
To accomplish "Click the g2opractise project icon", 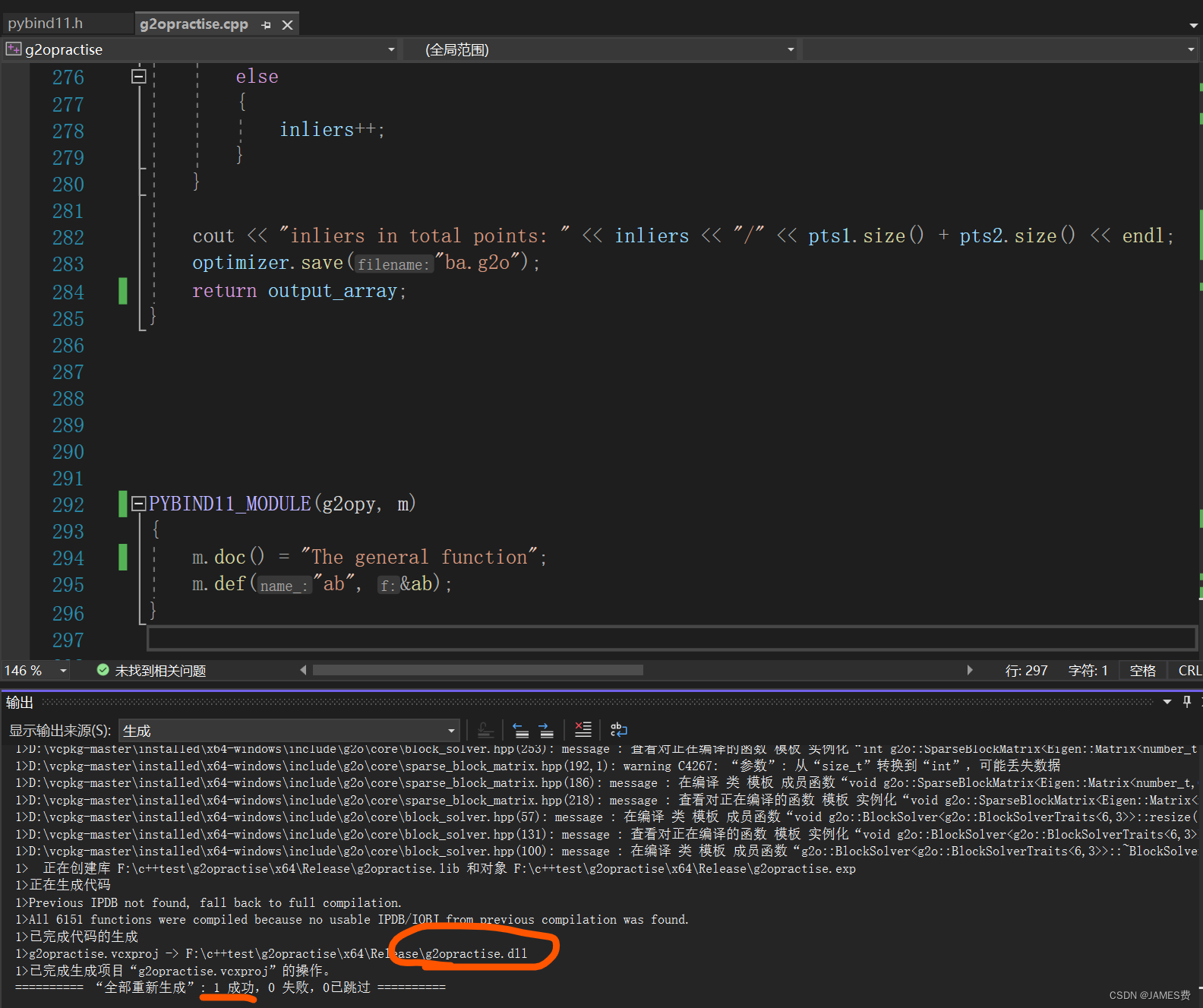I will [14, 49].
